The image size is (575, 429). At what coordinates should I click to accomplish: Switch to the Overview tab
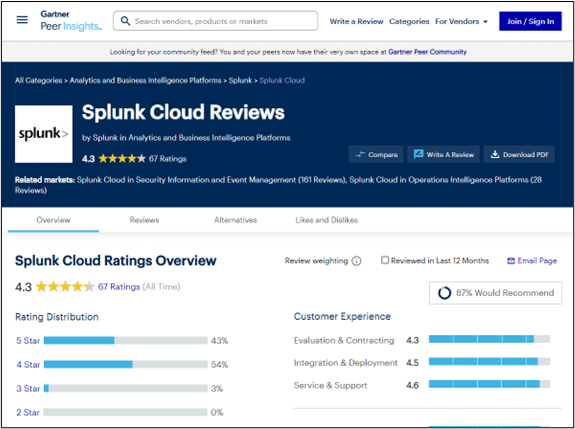53,220
